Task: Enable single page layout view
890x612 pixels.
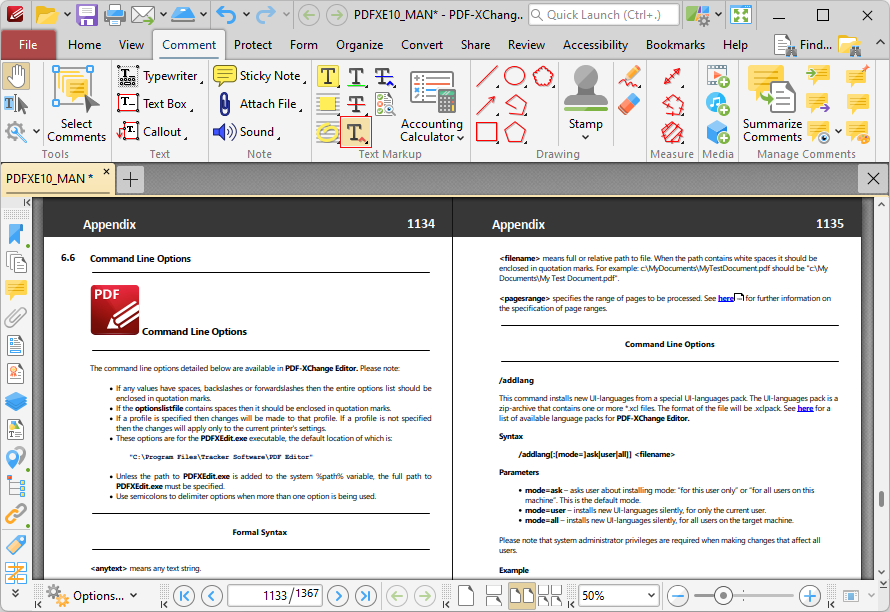Action: 466,596
